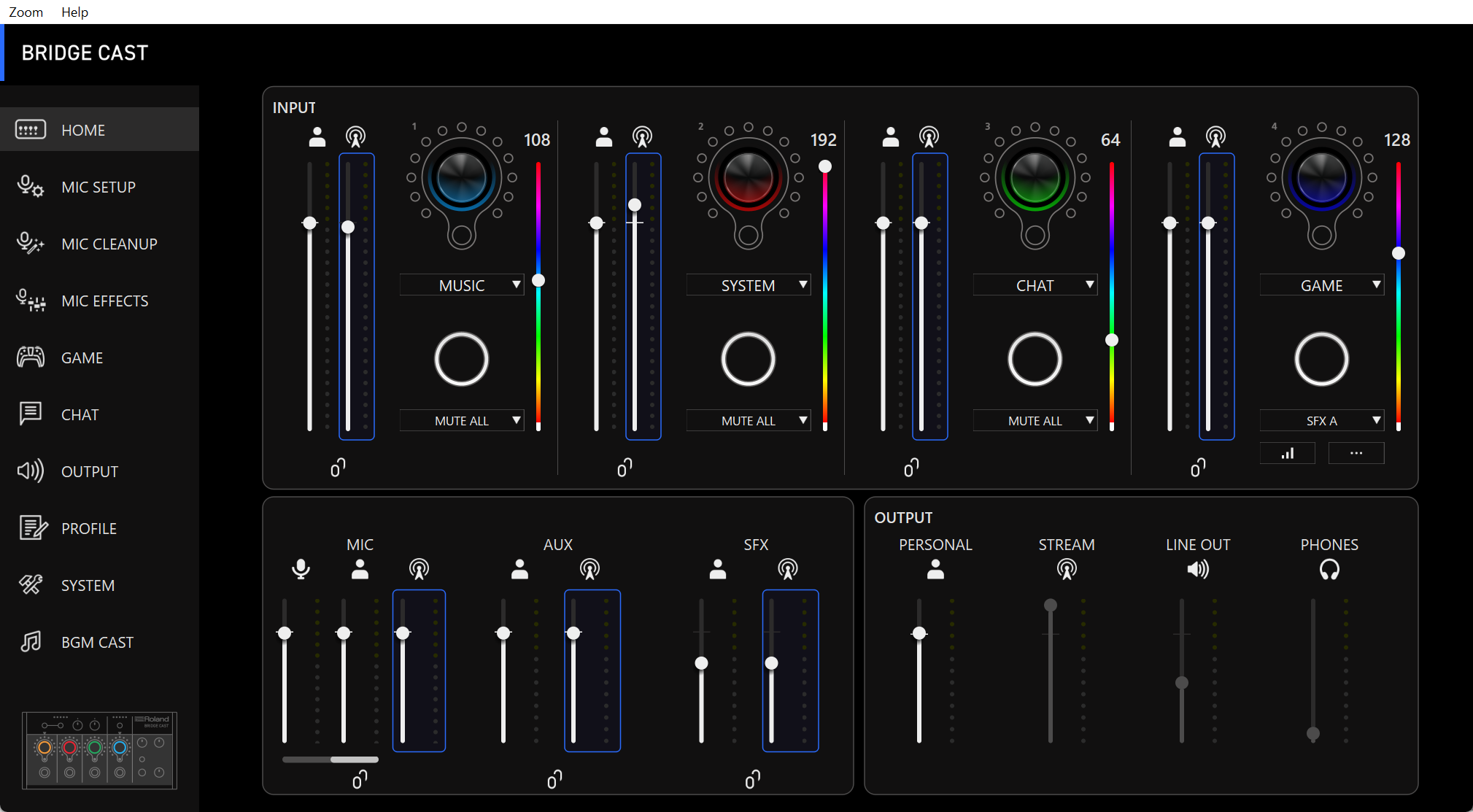Open the MUSIC source dropdown

462,285
